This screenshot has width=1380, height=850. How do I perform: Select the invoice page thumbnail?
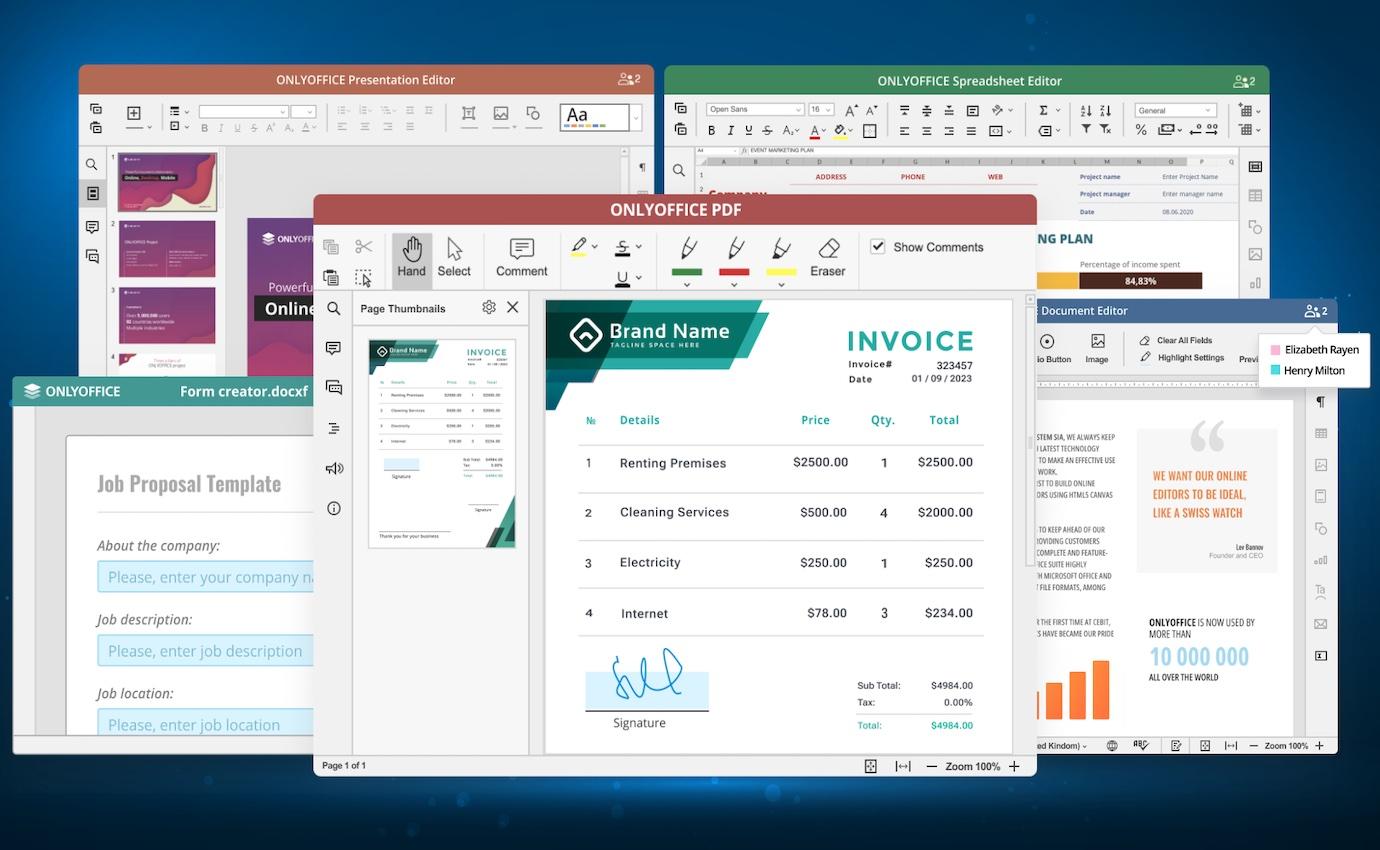(x=442, y=443)
